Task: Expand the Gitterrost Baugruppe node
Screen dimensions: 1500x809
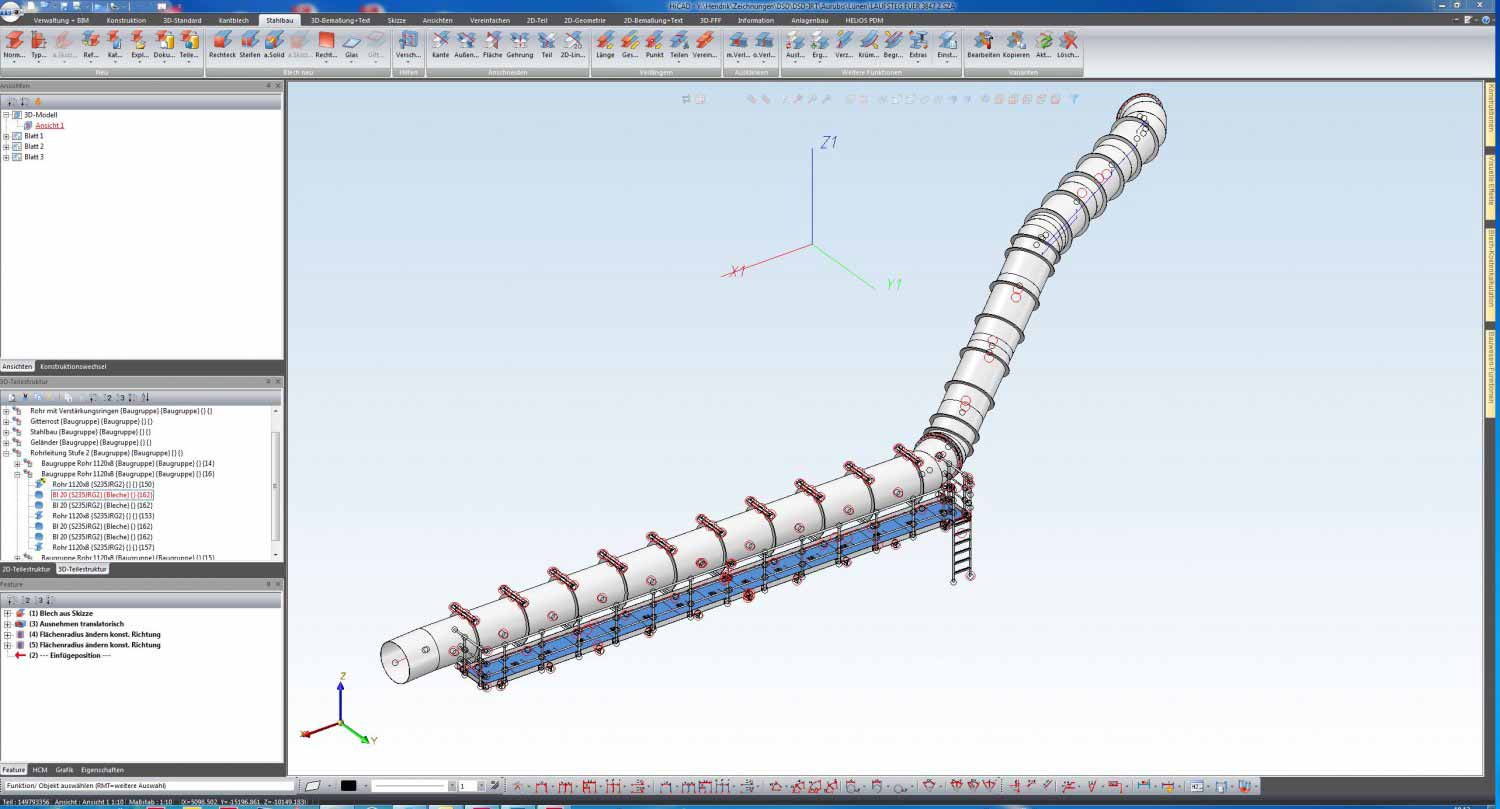Action: 6,421
